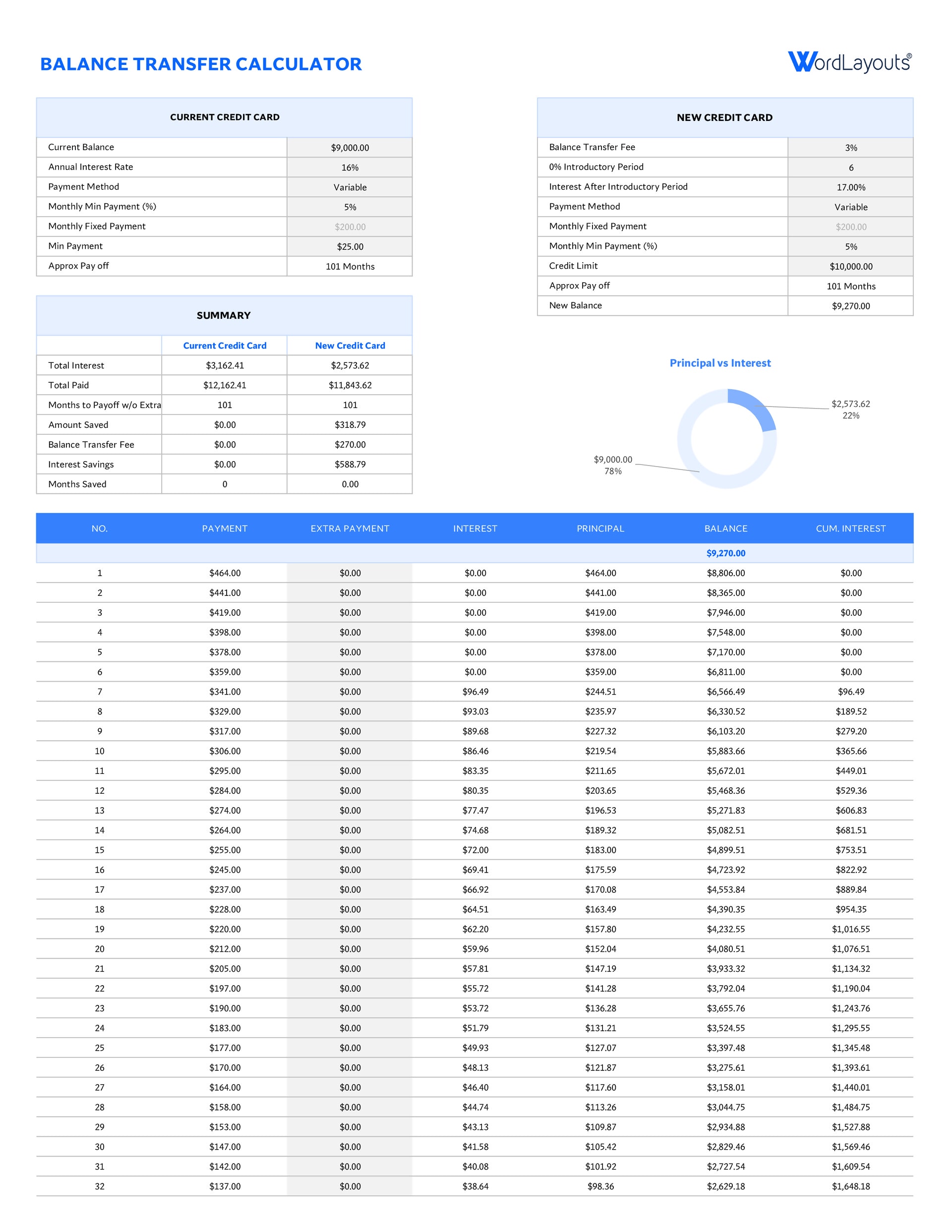This screenshot has width=952, height=1232.
Task: Click the Extra Payment cell in row 3
Action: [350, 613]
